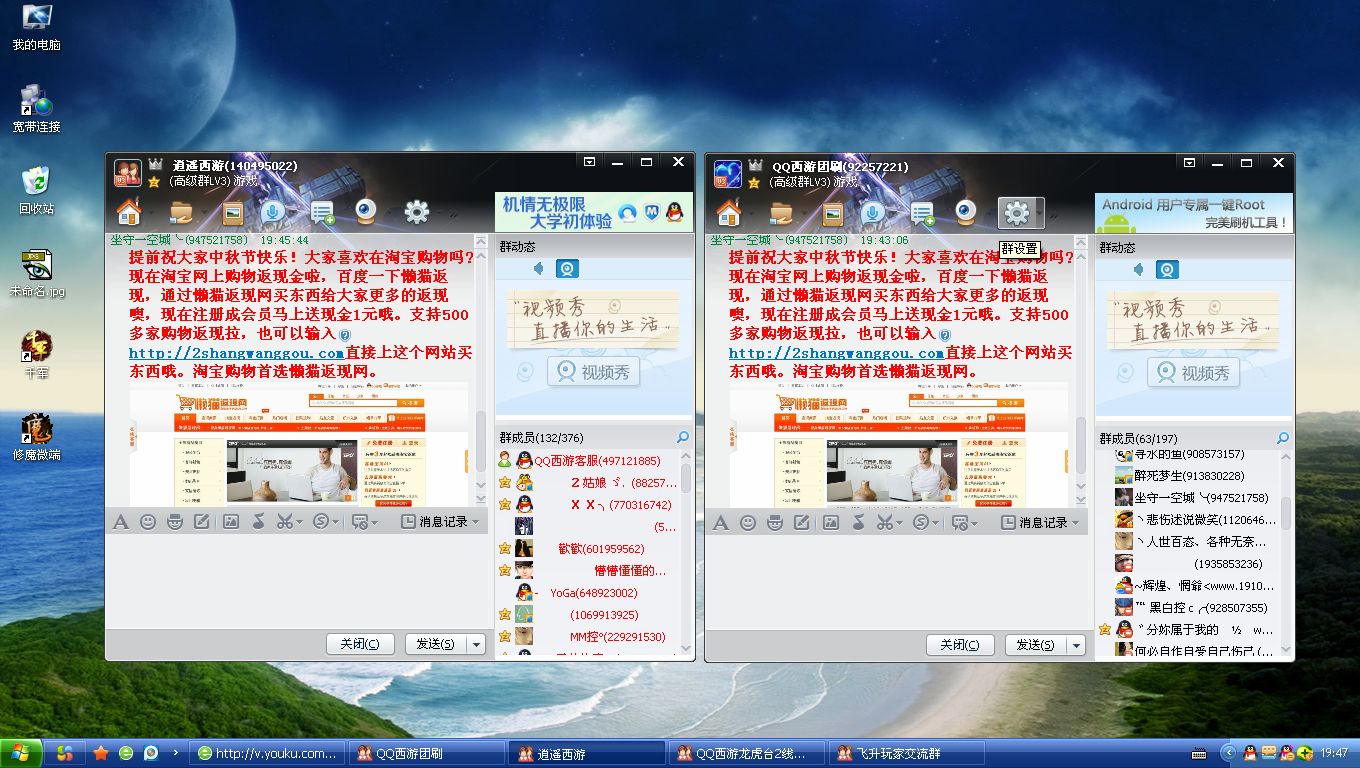Search members magnifier in QQ西游团刷 member list
This screenshot has height=768, width=1360.
[1283, 437]
